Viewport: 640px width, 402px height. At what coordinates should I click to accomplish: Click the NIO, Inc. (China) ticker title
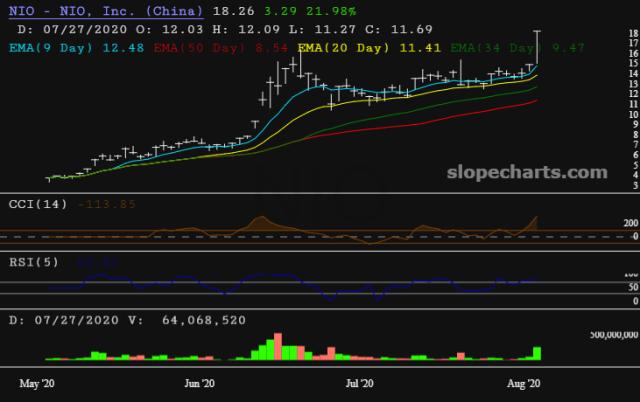(103, 12)
